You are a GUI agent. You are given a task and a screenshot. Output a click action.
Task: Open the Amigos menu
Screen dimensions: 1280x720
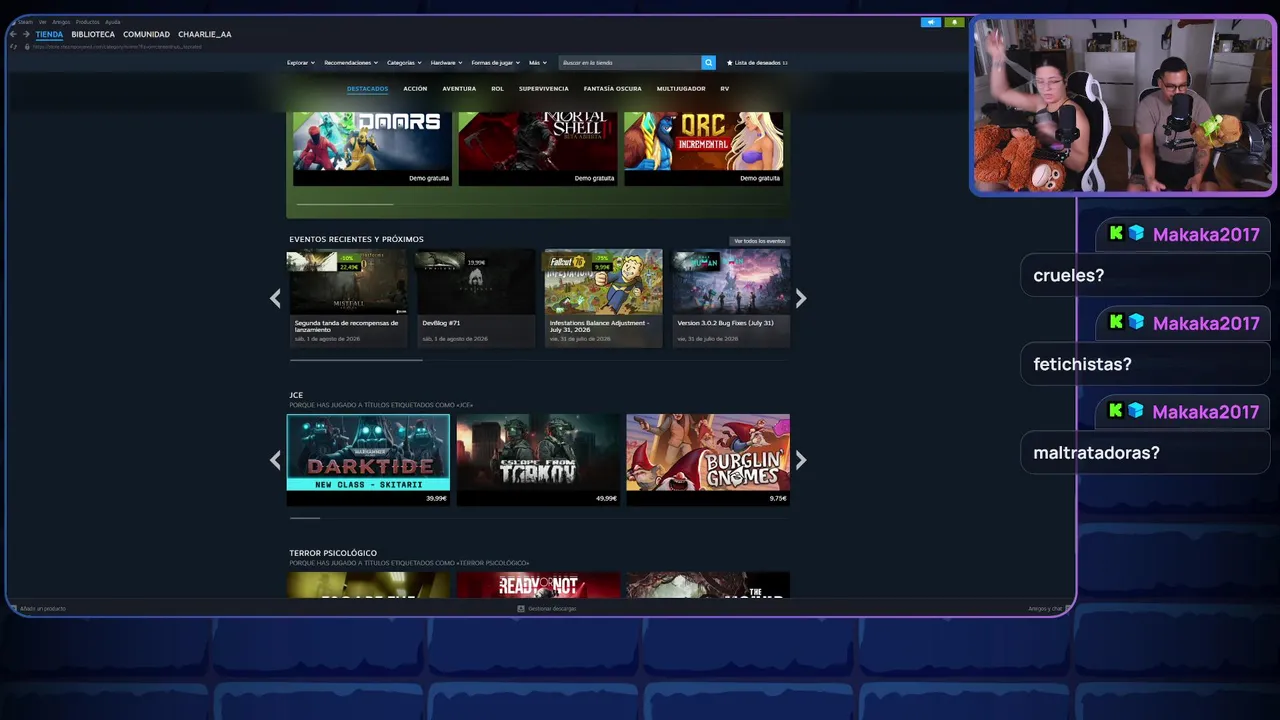point(61,21)
